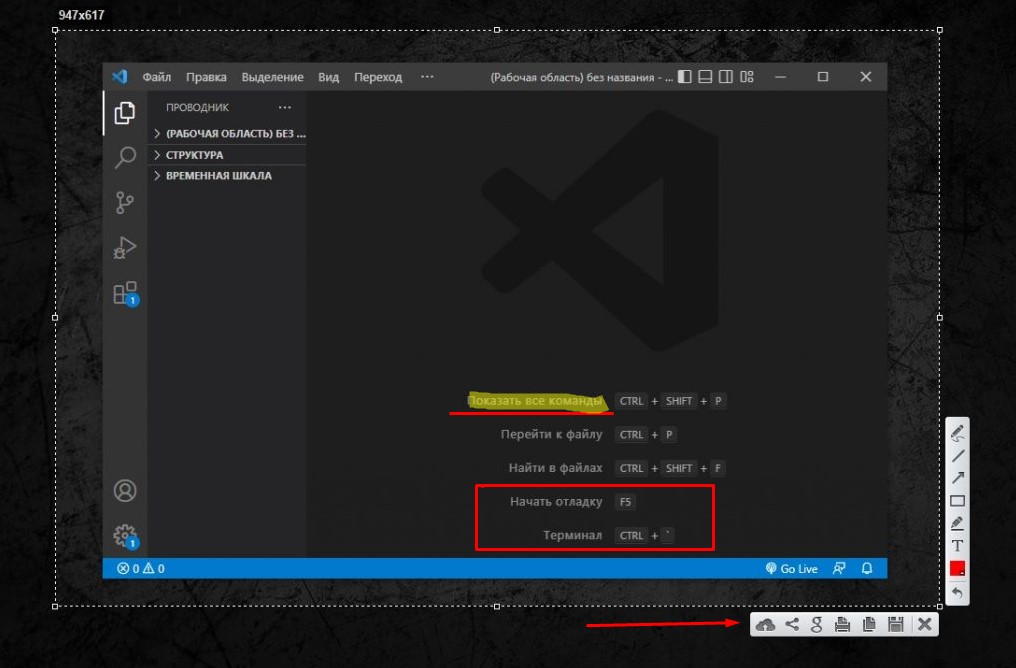Image resolution: width=1016 pixels, height=668 pixels.
Task: Open the Вид menu
Action: [x=329, y=76]
